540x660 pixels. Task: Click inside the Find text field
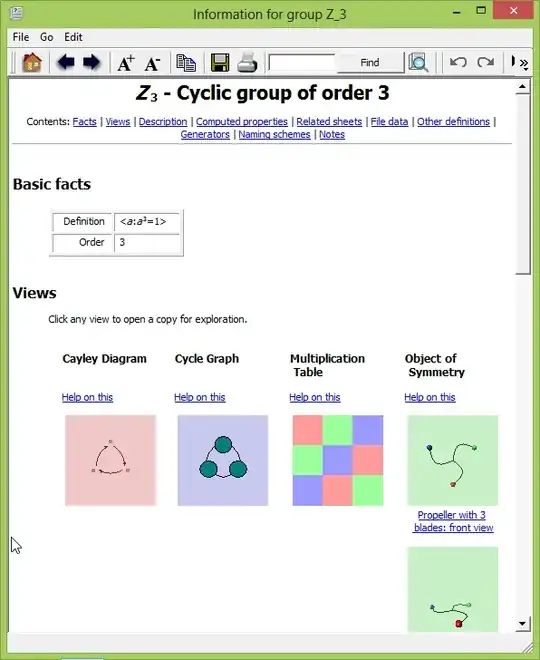[302, 63]
